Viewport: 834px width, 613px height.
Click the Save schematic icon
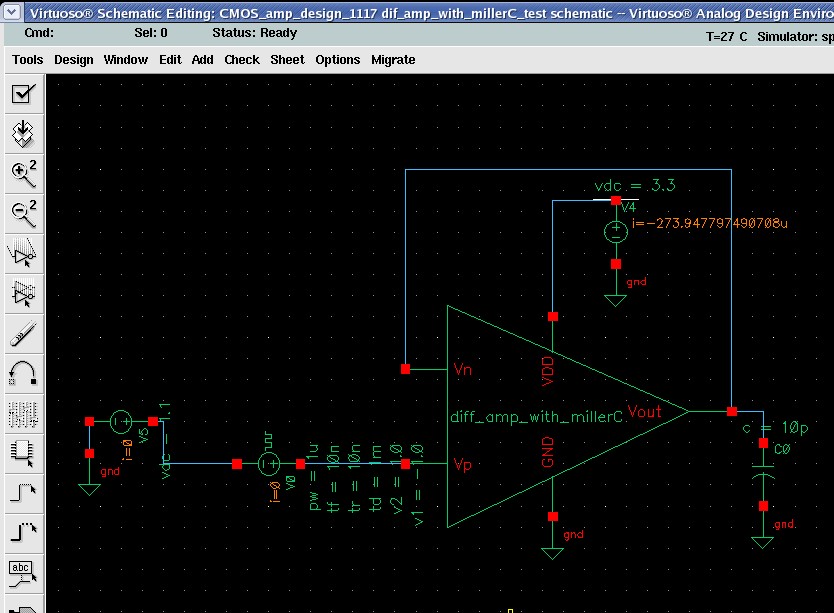tap(23, 133)
